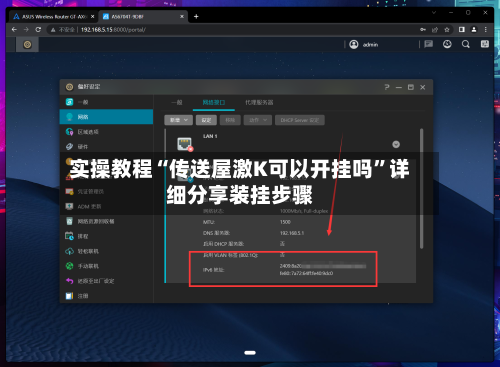This screenshot has width=500, height=367.
Task: Click DHCP Server settings button
Action: (300, 120)
